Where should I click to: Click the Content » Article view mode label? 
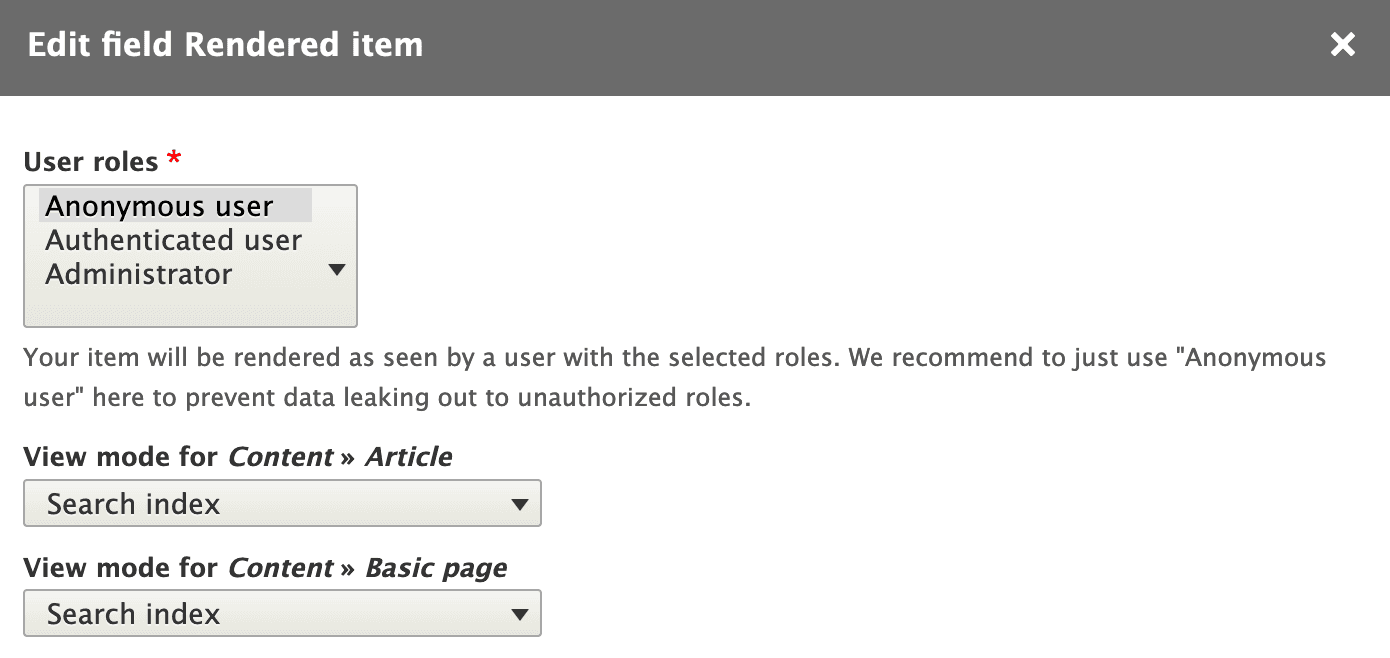point(237,457)
